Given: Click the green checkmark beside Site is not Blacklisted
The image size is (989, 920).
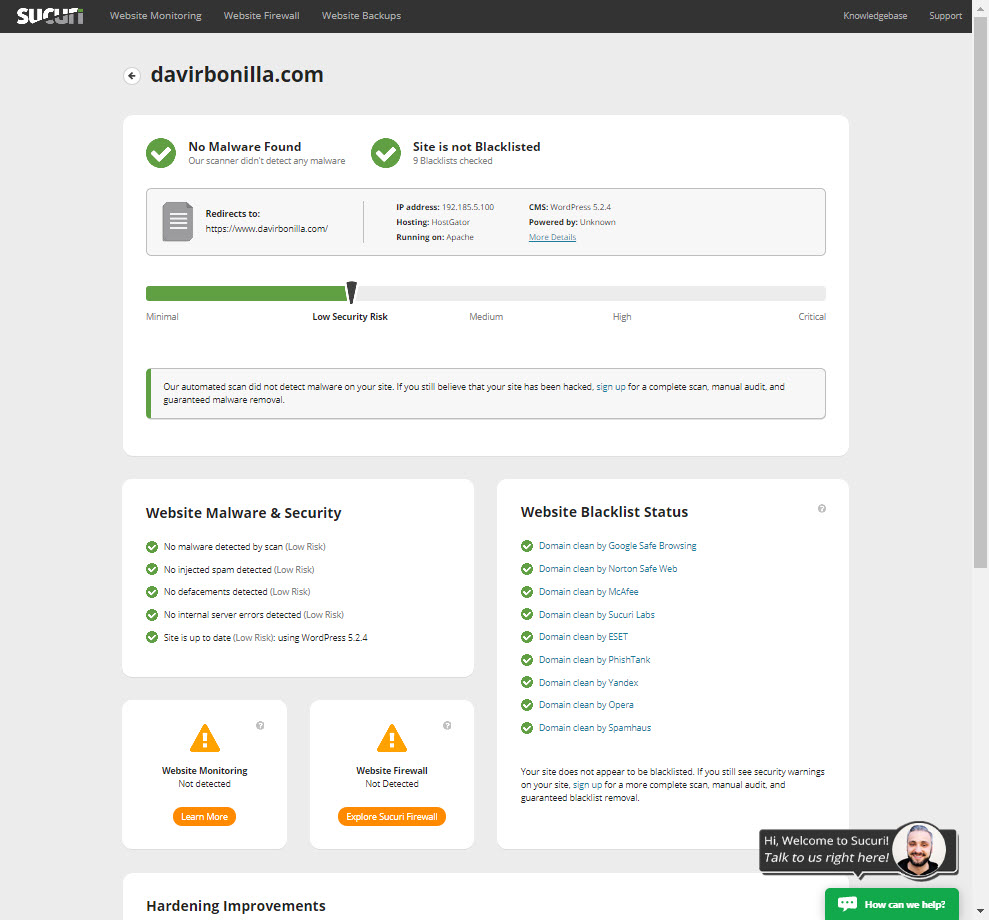Looking at the screenshot, I should (385, 153).
